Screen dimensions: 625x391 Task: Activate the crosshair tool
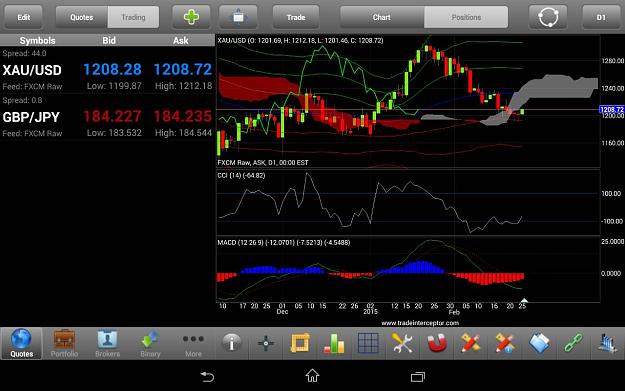pos(266,343)
